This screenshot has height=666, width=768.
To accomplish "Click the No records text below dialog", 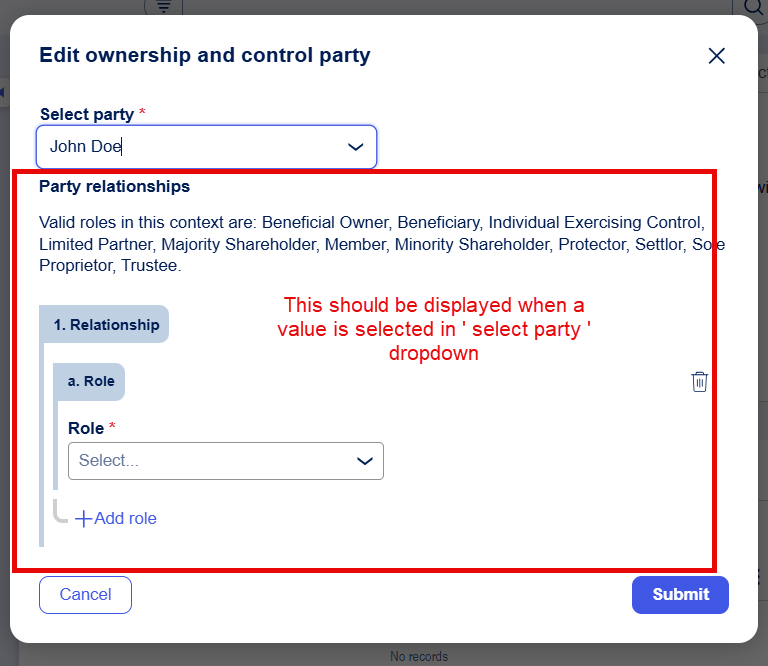I will pos(419,657).
